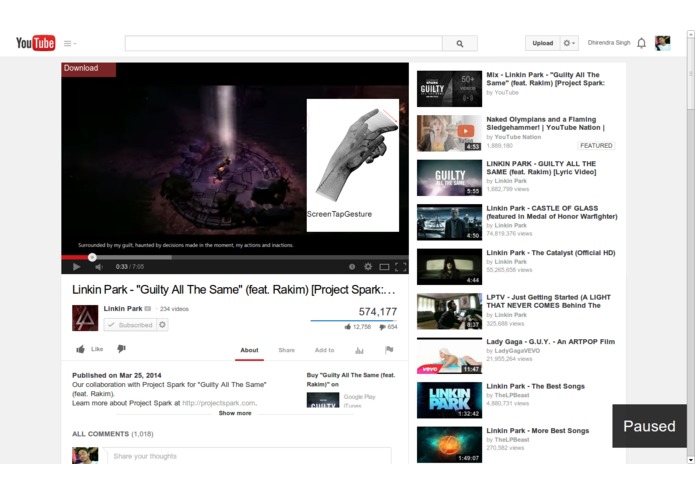This screenshot has width=695, height=494.
Task: Open notifications bell
Action: (641, 43)
